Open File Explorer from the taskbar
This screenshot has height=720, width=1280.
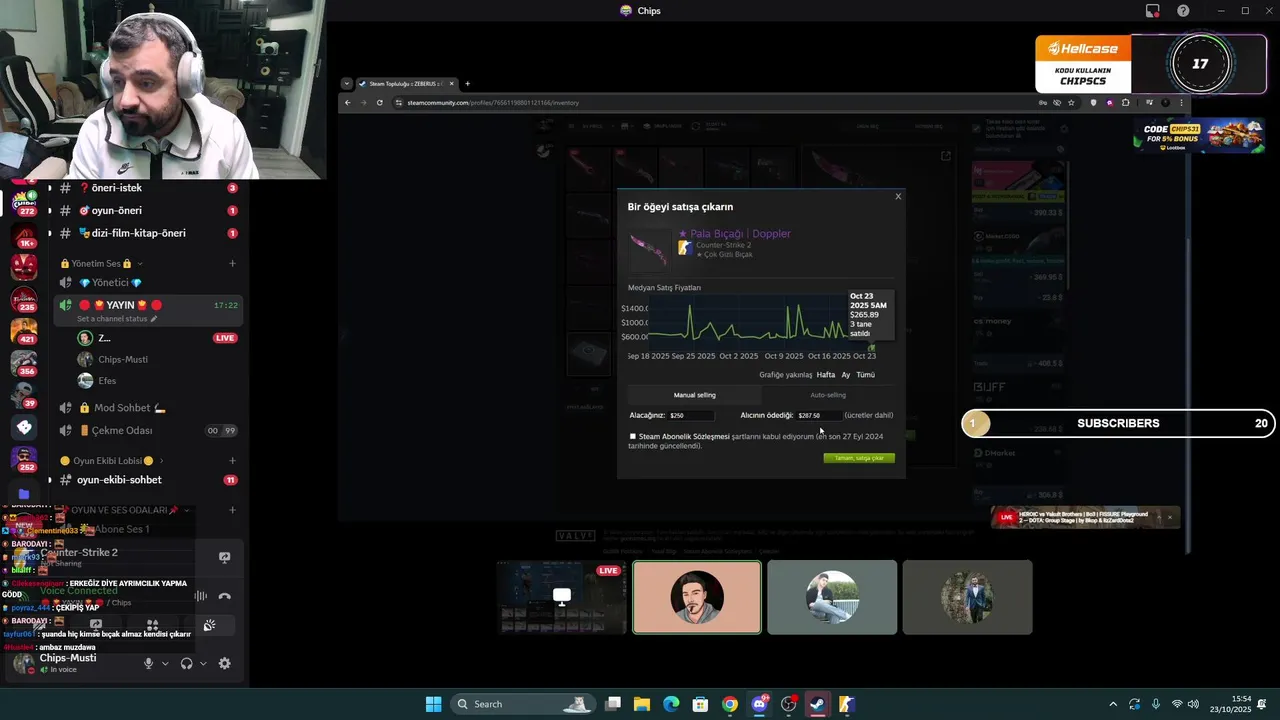coord(642,704)
